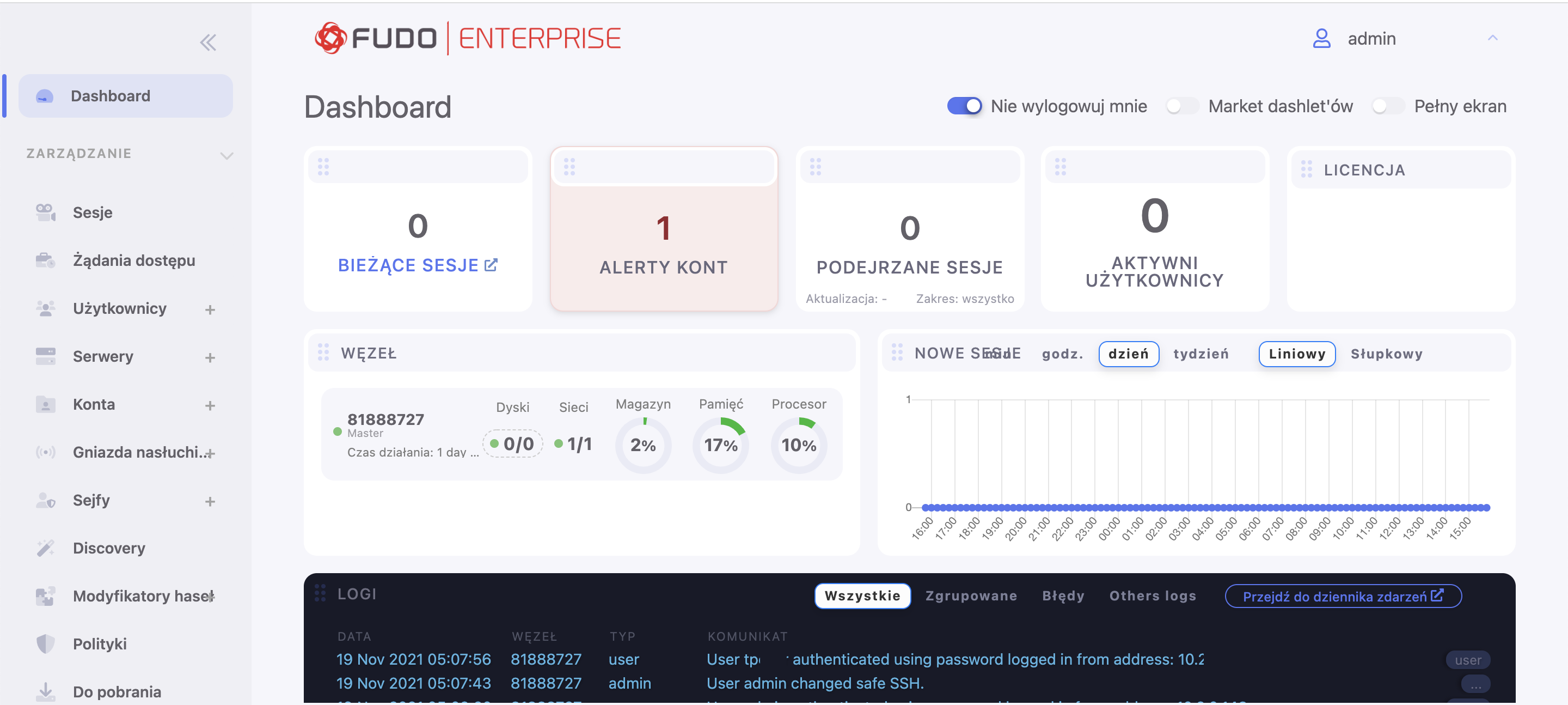The height and width of the screenshot is (705, 1568).
Task: Switch logs to Błędy tab
Action: tap(1063, 595)
